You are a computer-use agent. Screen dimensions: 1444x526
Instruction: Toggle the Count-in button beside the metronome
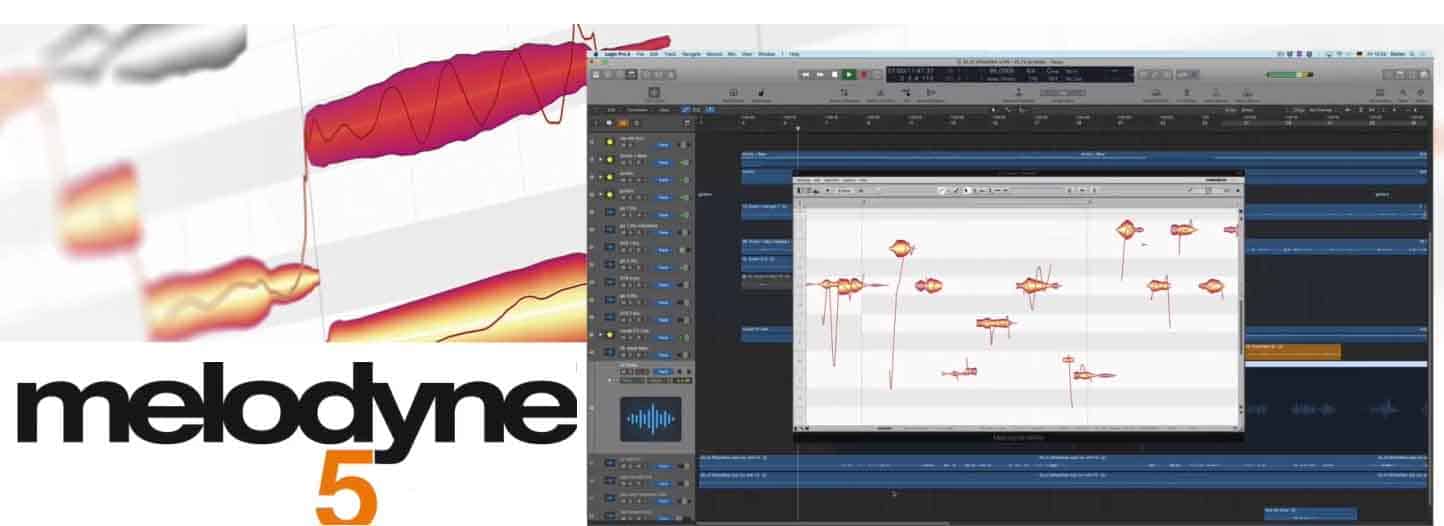coord(1182,75)
